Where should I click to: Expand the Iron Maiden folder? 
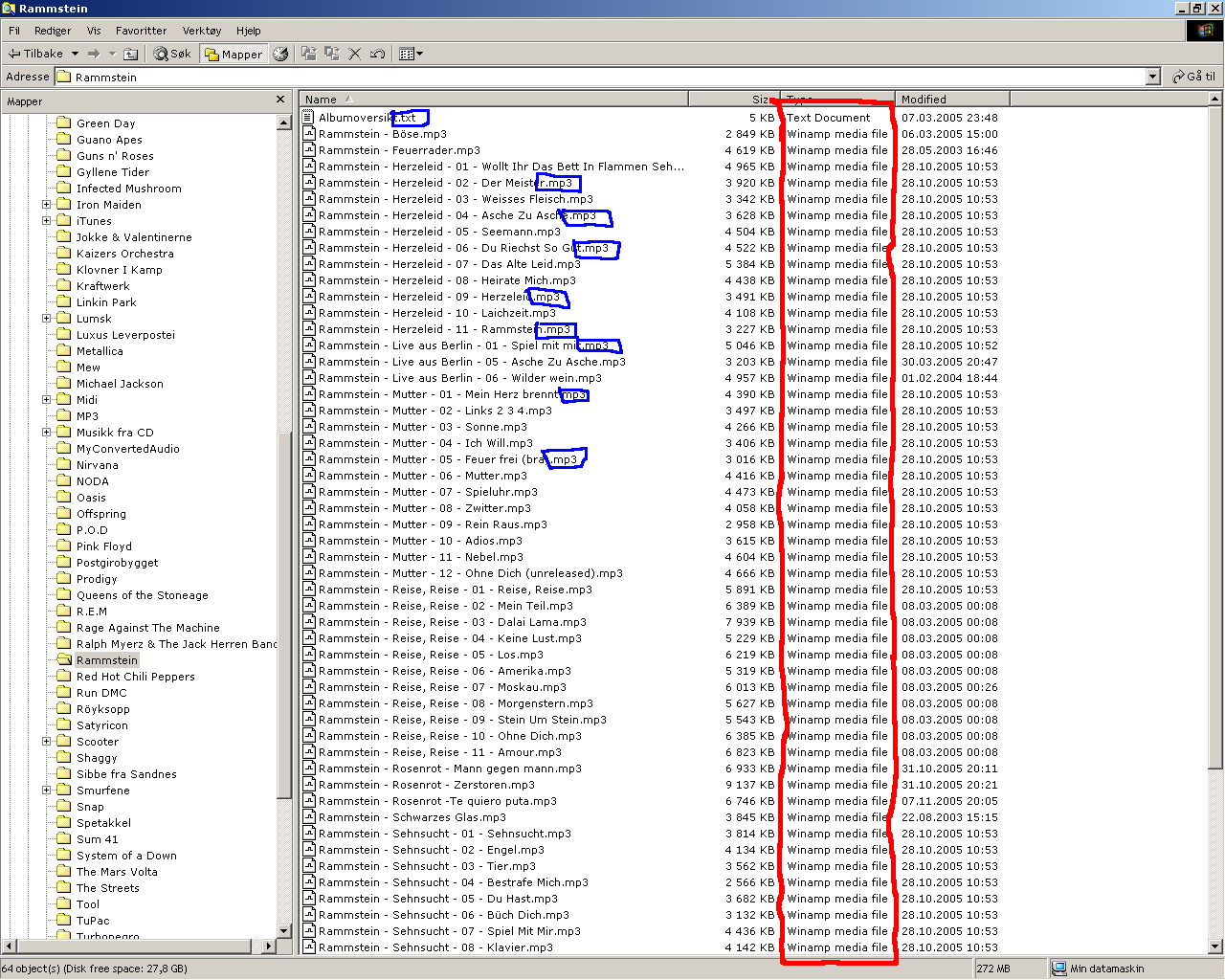(46, 204)
